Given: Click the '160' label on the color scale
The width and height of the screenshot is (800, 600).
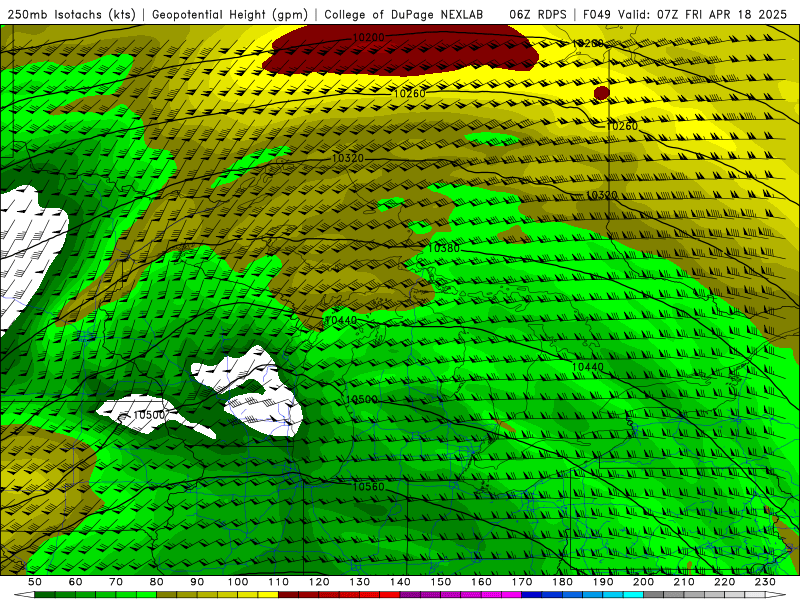Looking at the screenshot, I should coord(481,582).
